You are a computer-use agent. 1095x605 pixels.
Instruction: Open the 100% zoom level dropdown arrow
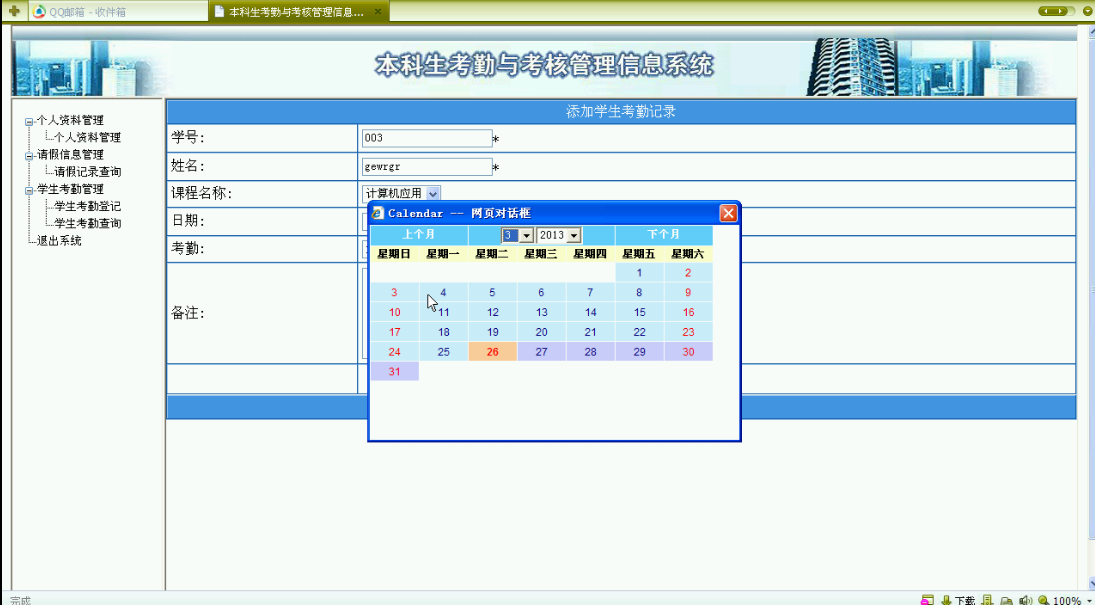(1089, 601)
